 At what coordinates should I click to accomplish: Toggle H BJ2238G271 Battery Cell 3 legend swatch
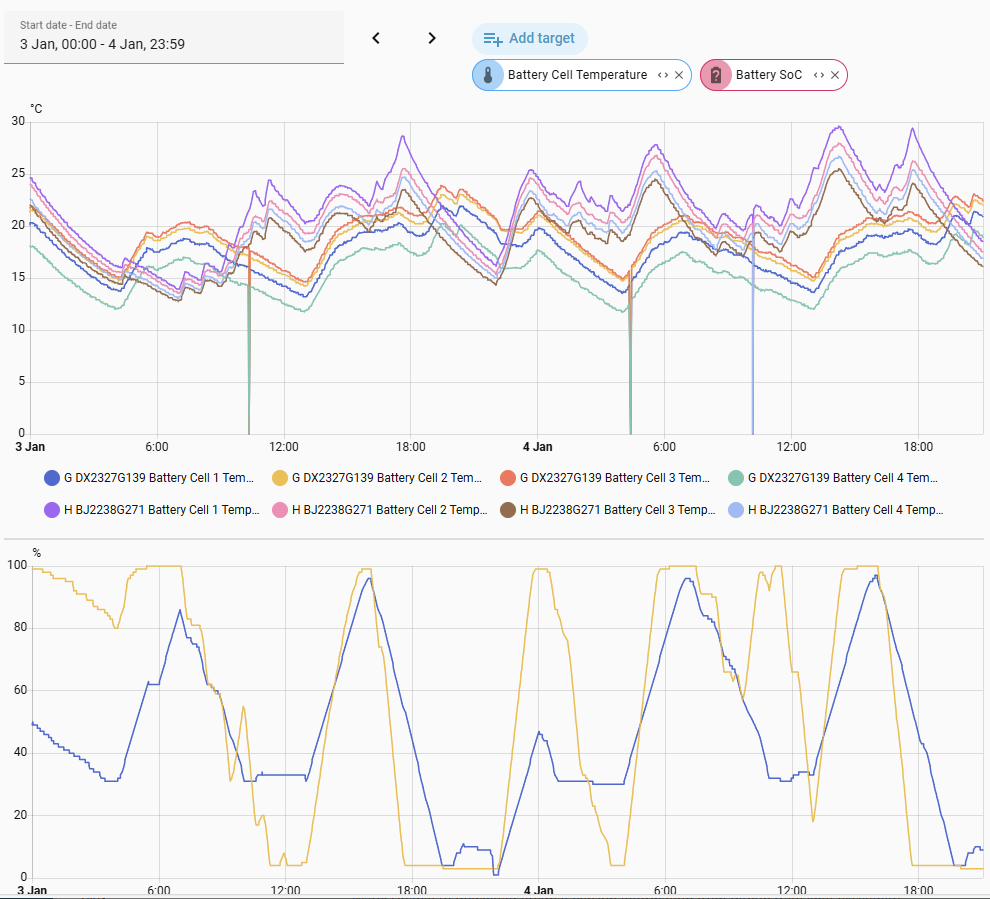point(508,510)
